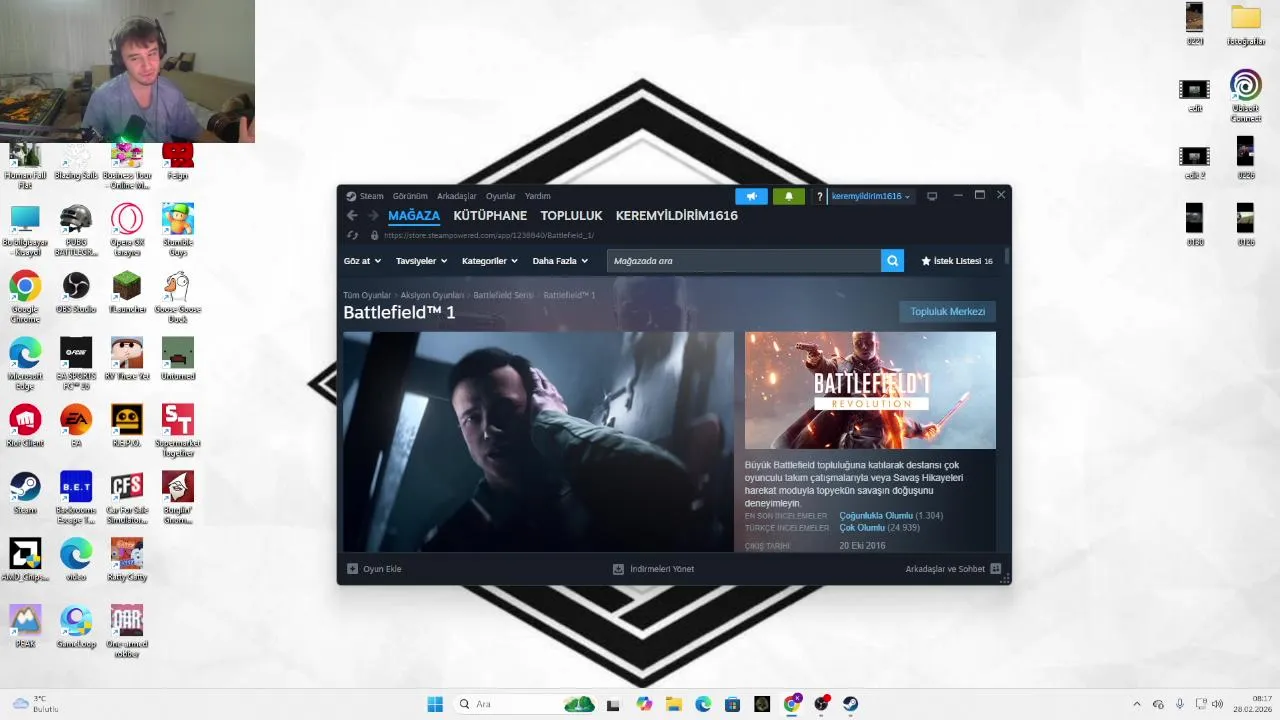Show hidden system tray icons
This screenshot has height=720, width=1280.
point(1136,704)
